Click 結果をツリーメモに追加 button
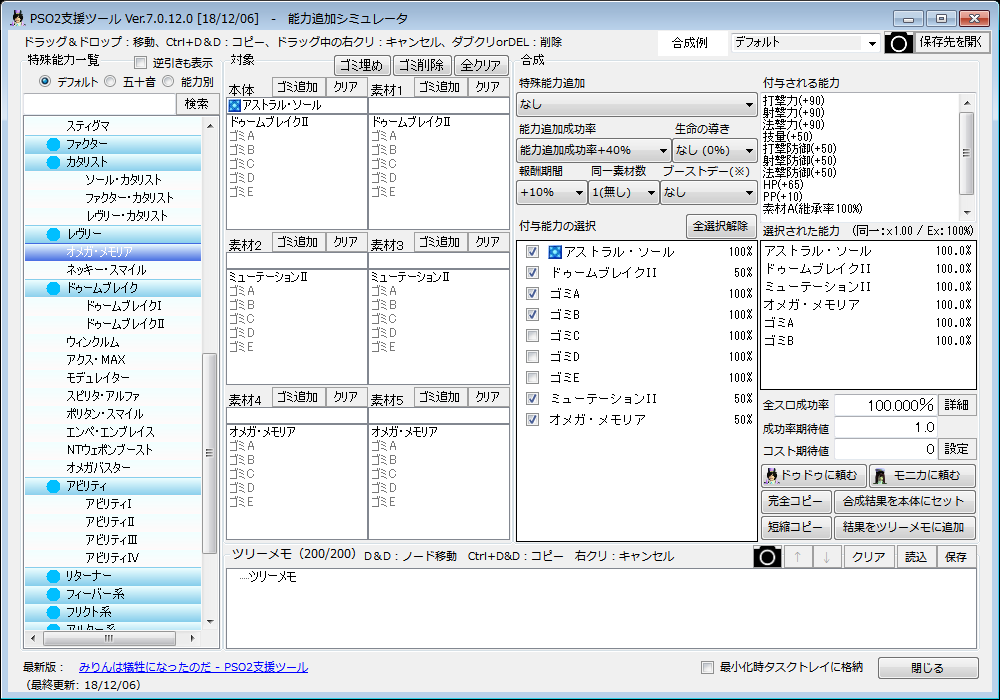The height and width of the screenshot is (700, 1000). coord(904,527)
